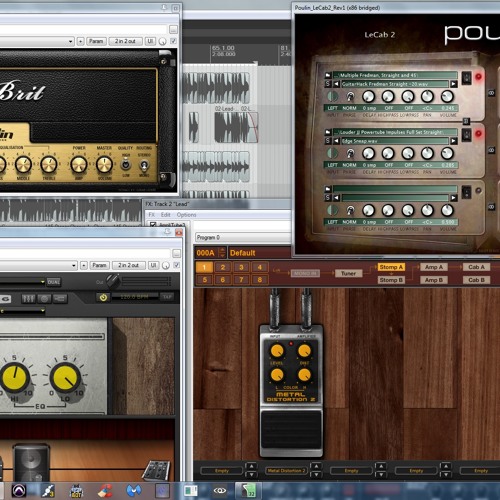Viewport: 500px width, 500px height.
Task: Click plus button in Brit amp header
Action: pyautogui.click(x=81, y=41)
